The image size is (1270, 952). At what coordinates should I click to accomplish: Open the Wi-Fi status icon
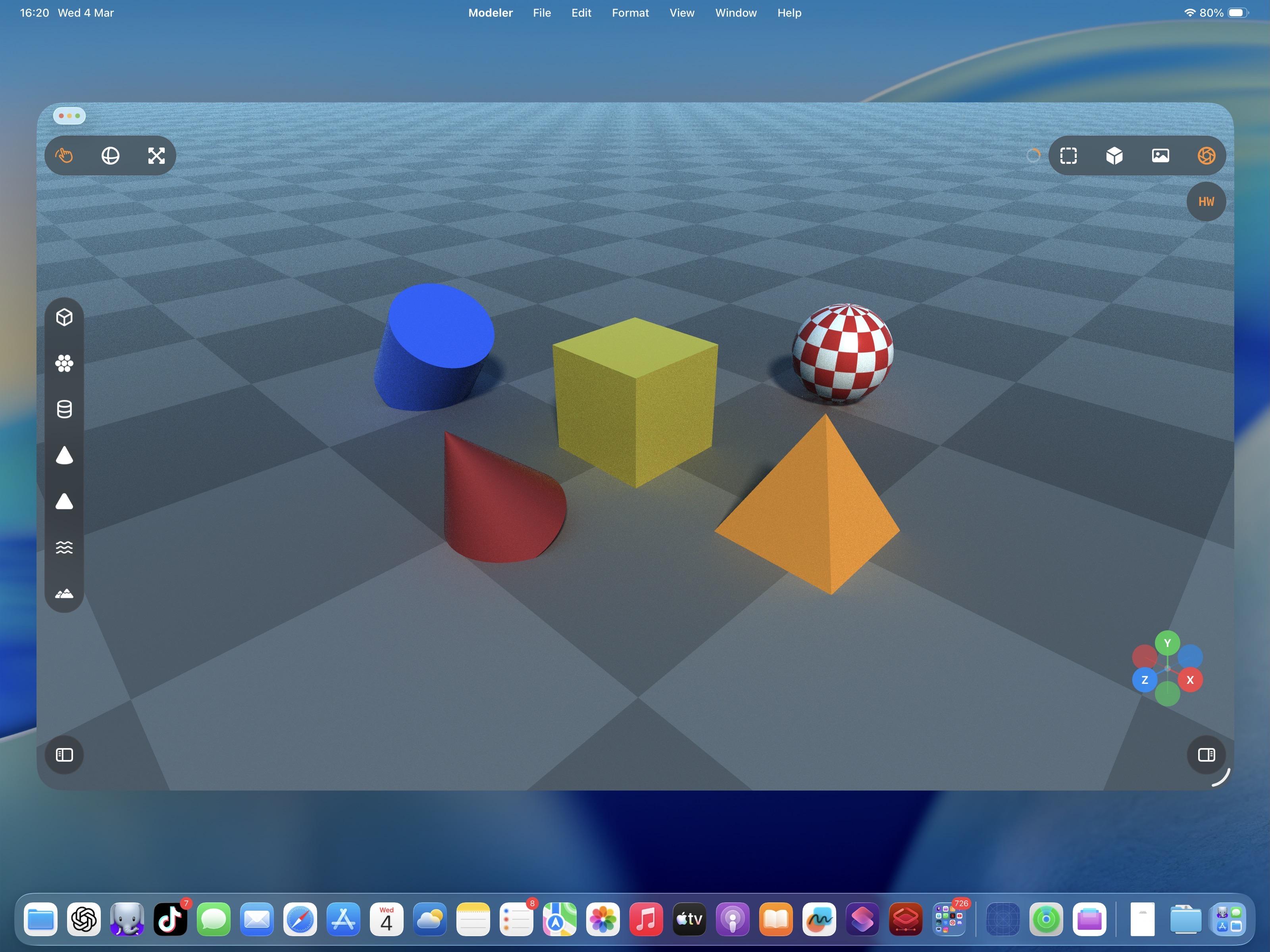click(x=1189, y=13)
